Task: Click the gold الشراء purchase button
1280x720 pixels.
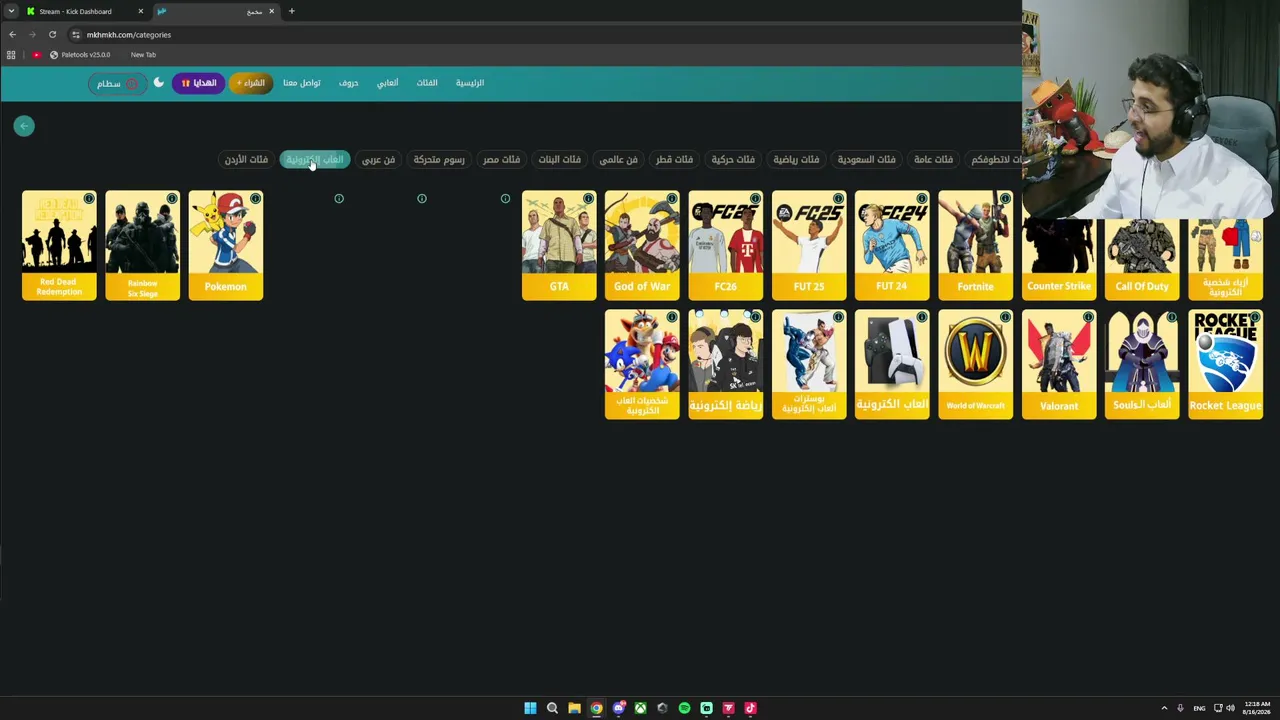Action: (251, 83)
